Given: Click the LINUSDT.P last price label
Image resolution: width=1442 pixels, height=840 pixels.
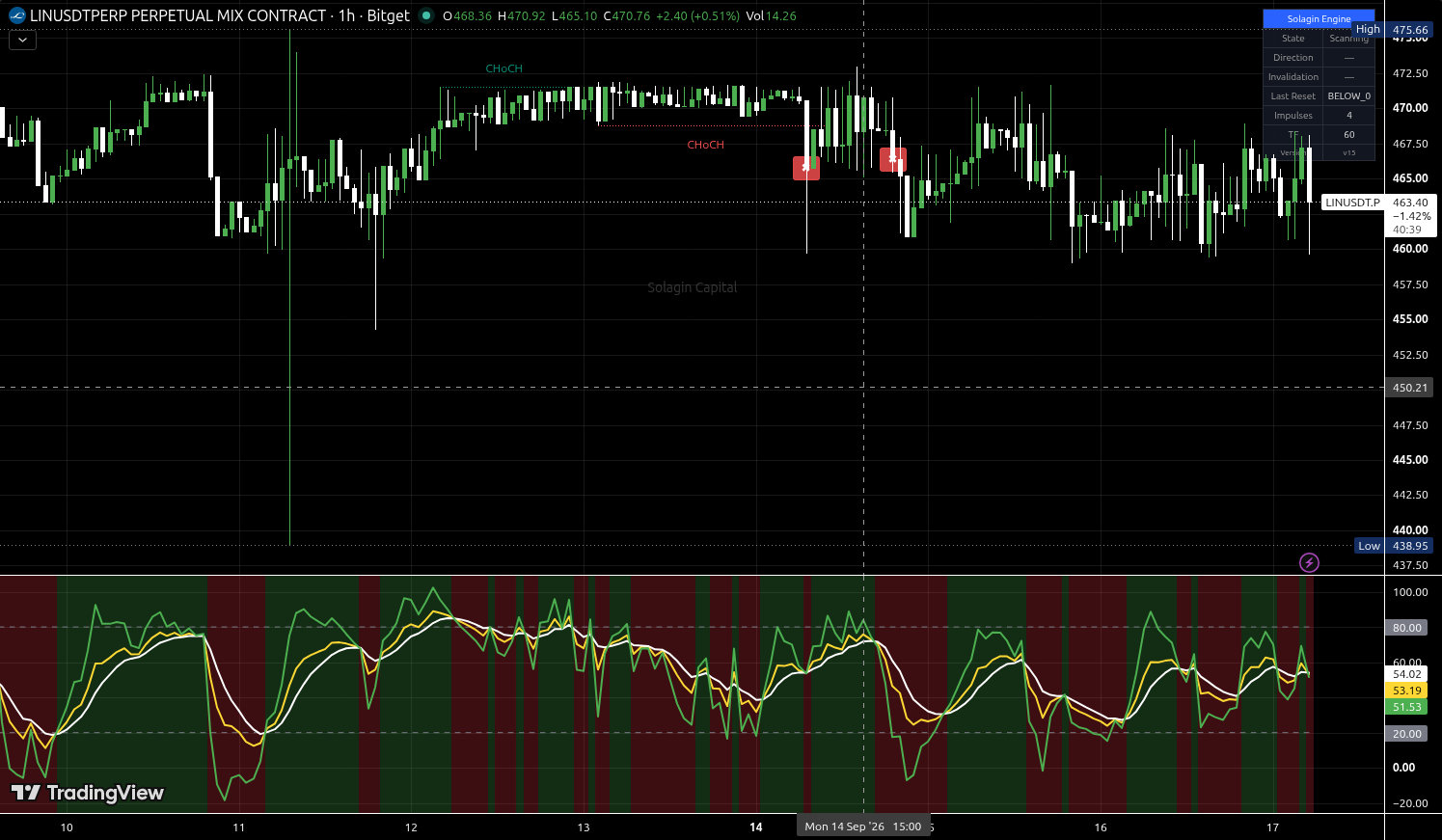Looking at the screenshot, I should pyautogui.click(x=1352, y=203).
